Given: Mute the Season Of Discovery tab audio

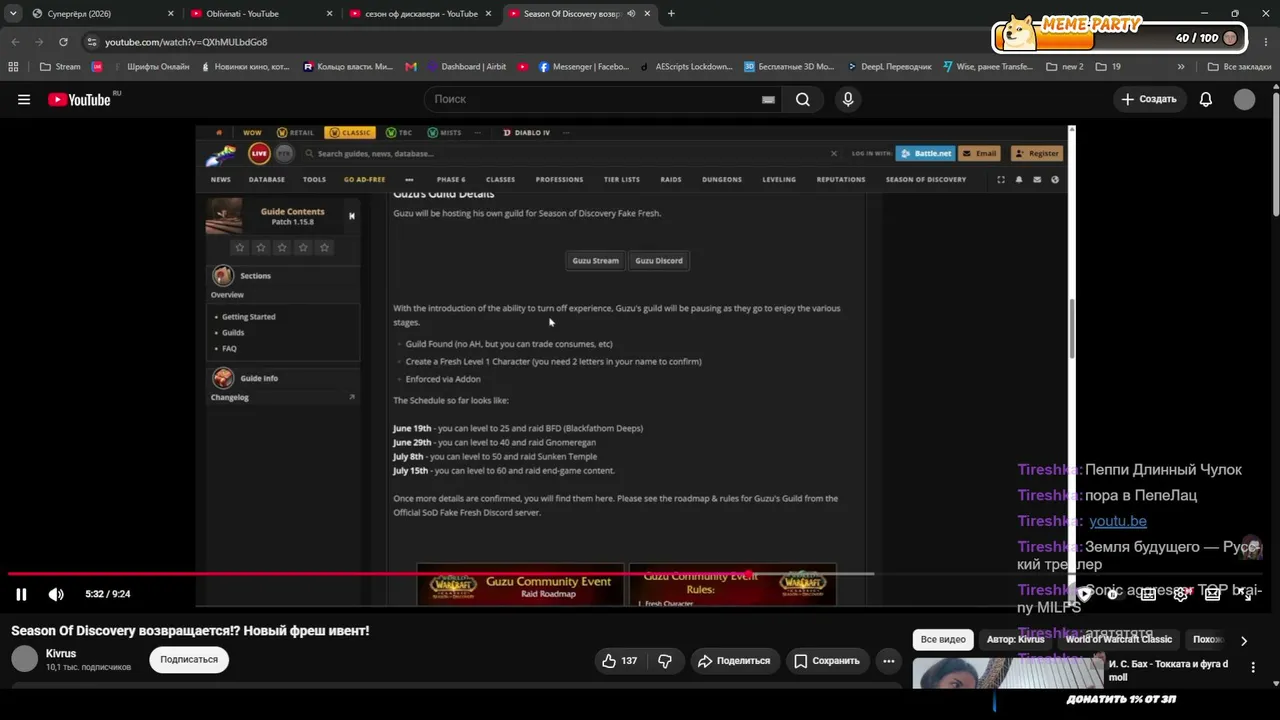Looking at the screenshot, I should click(631, 14).
